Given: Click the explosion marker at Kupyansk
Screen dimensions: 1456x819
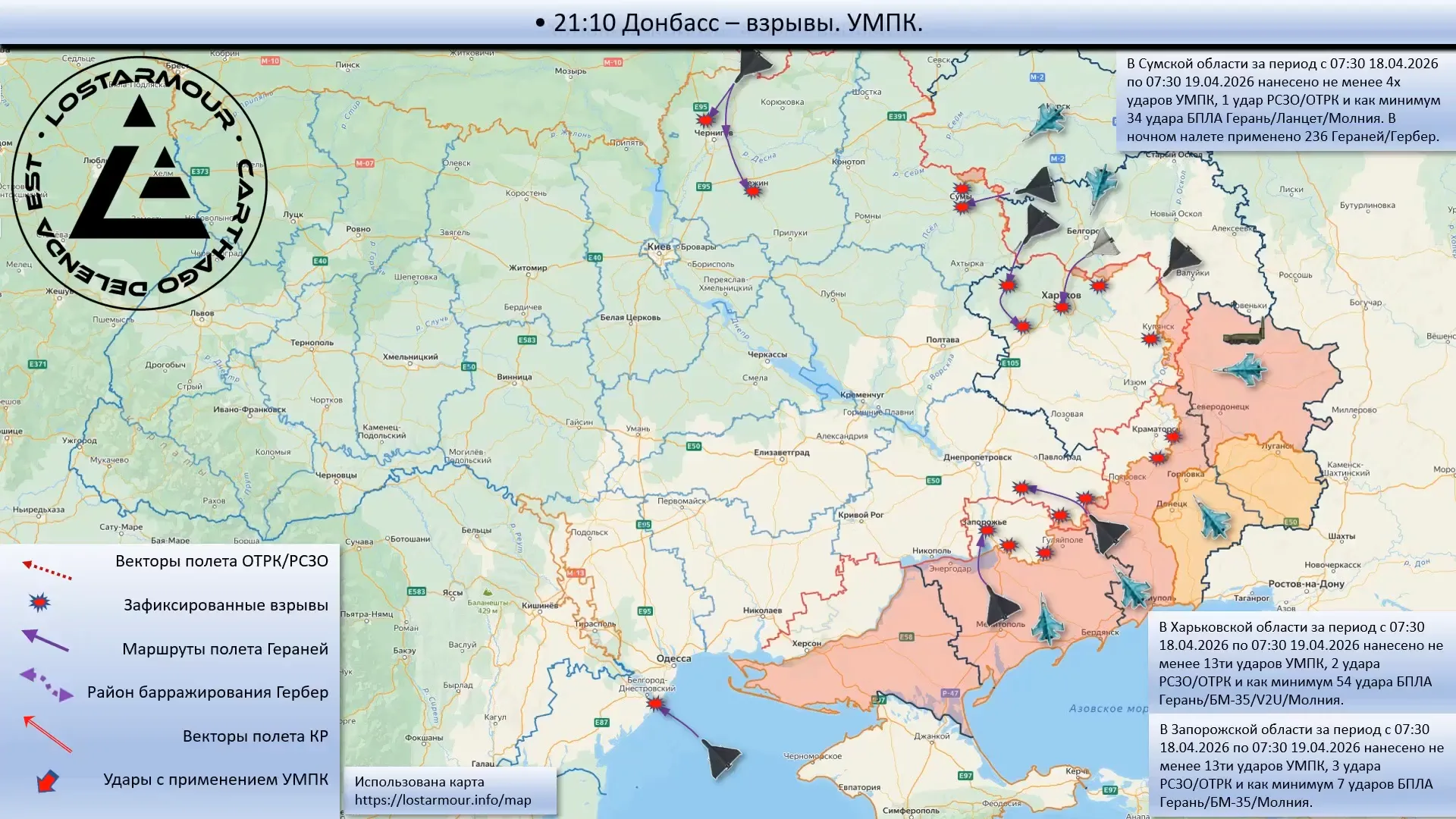Looking at the screenshot, I should [x=1151, y=338].
